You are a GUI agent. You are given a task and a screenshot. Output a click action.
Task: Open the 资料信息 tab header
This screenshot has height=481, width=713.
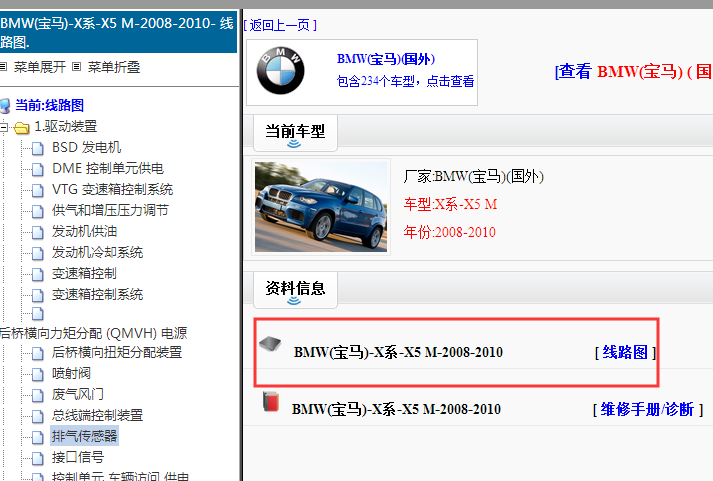pos(295,290)
